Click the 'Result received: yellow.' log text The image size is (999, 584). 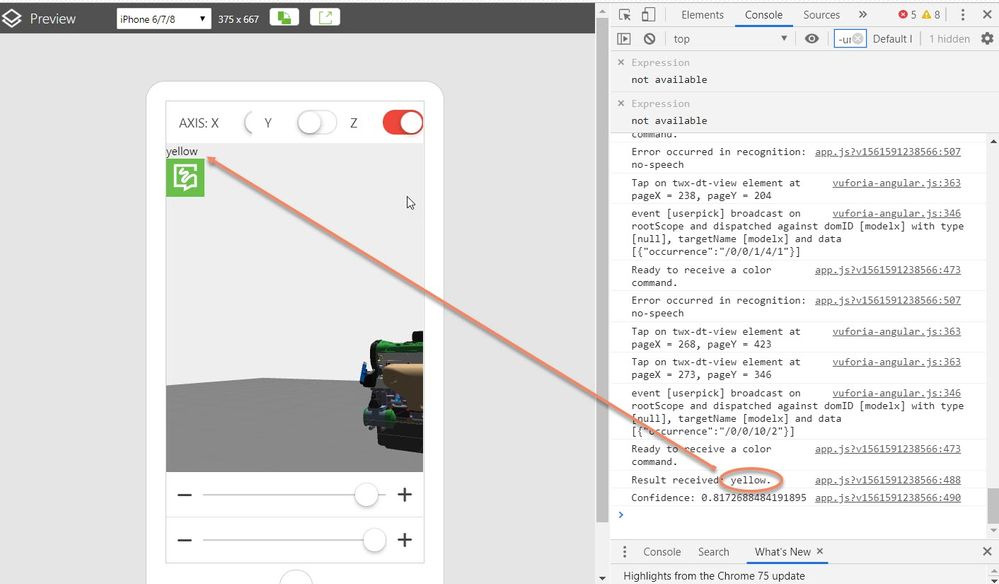tap(701, 480)
